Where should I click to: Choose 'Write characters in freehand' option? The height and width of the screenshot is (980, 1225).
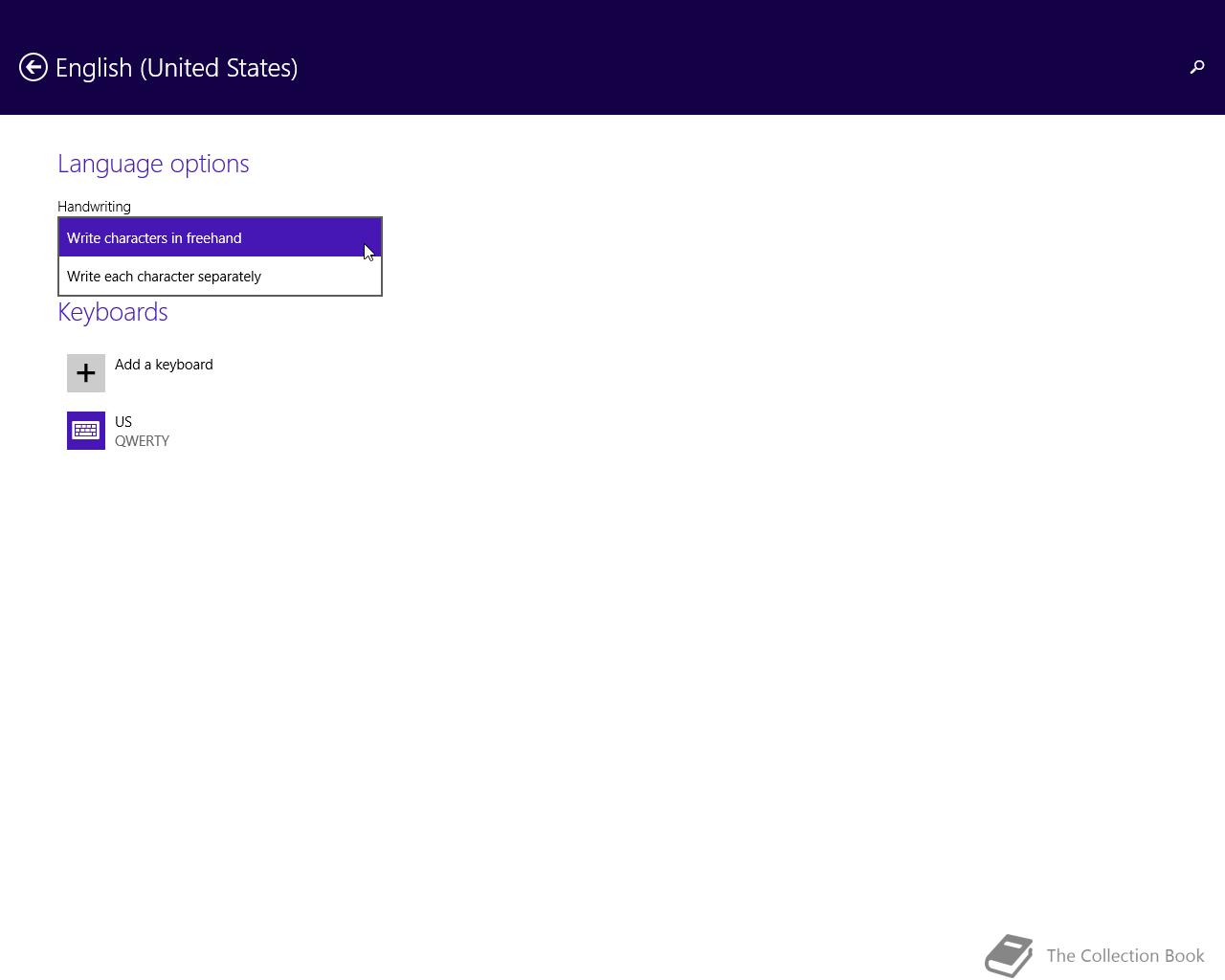point(220,237)
